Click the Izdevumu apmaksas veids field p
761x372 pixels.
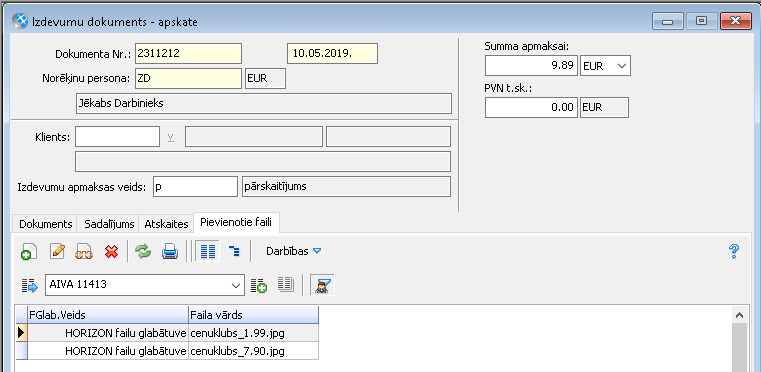coord(196,186)
